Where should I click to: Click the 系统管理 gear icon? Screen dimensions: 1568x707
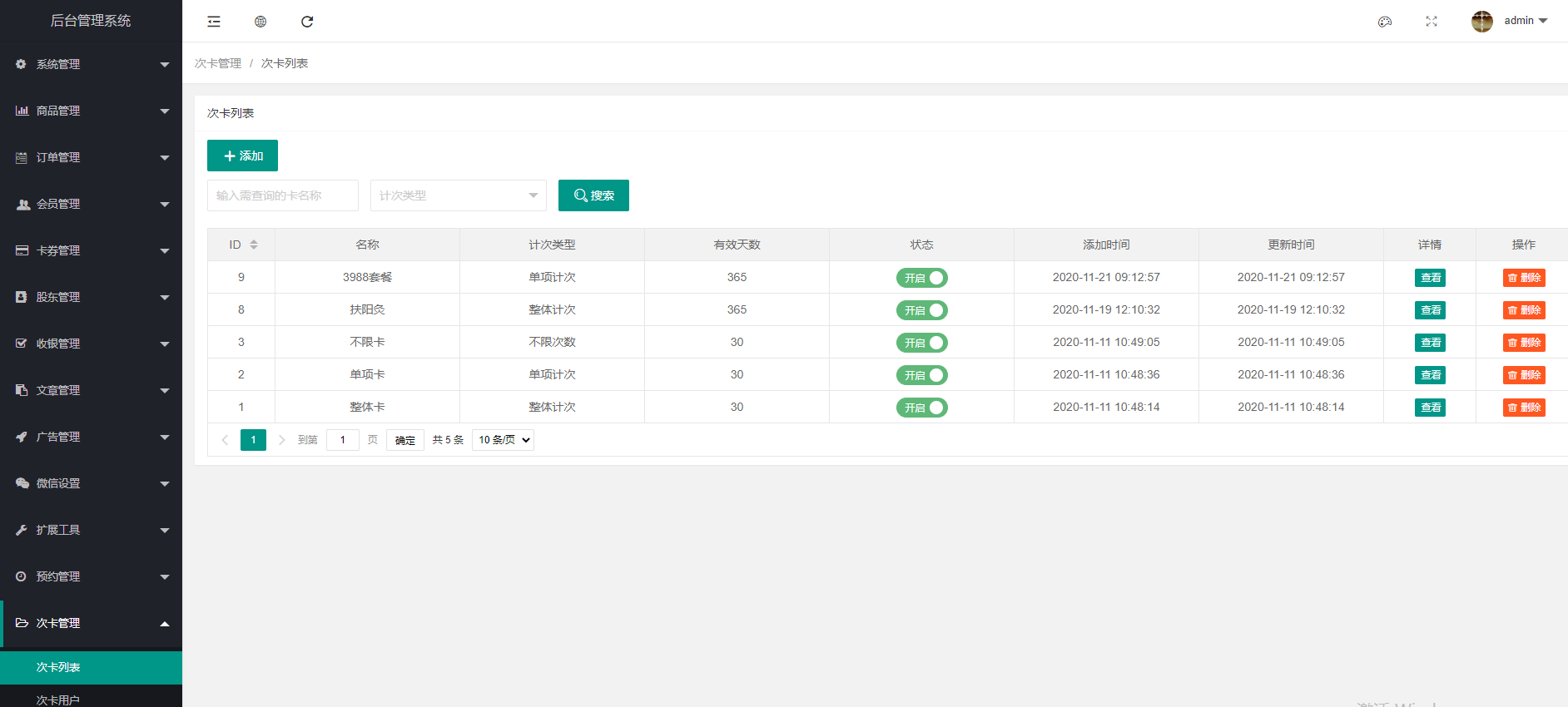[x=21, y=64]
